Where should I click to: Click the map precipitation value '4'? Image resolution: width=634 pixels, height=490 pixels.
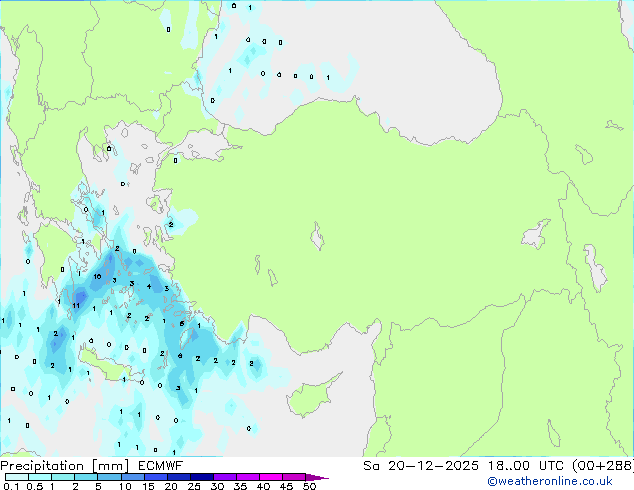tap(149, 287)
